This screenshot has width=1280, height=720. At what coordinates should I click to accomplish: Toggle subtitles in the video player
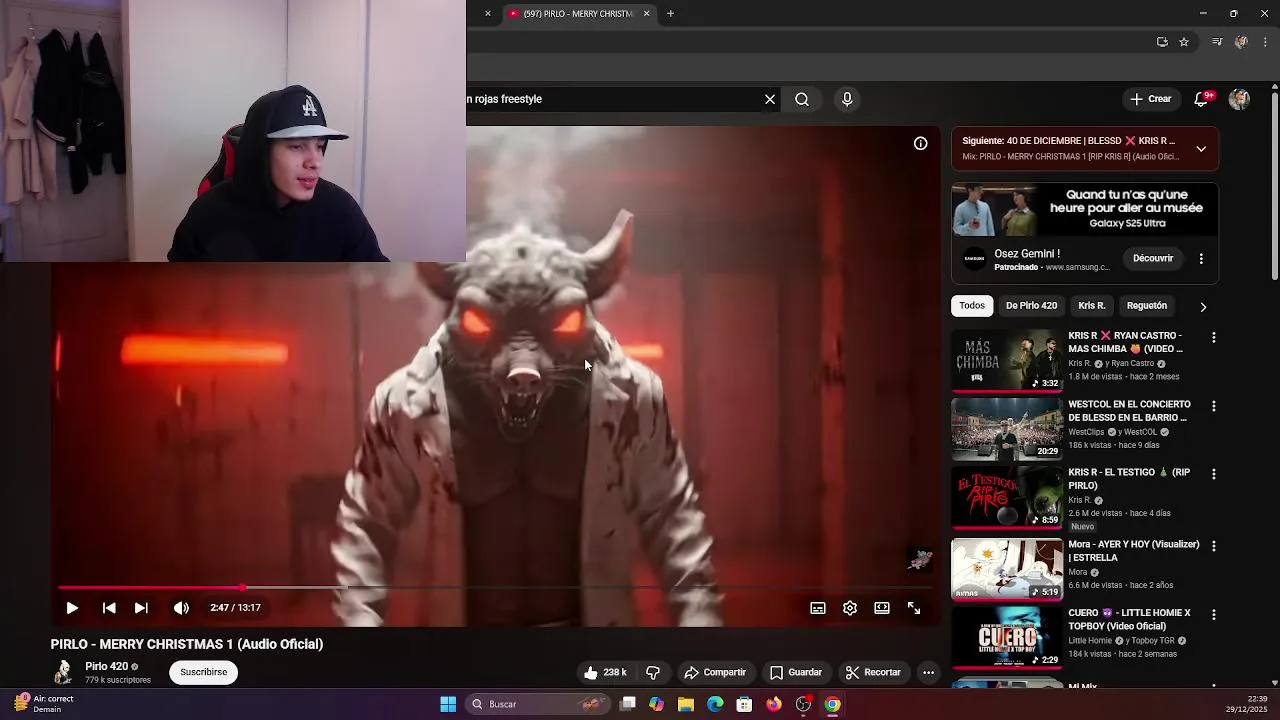pyautogui.click(x=818, y=608)
